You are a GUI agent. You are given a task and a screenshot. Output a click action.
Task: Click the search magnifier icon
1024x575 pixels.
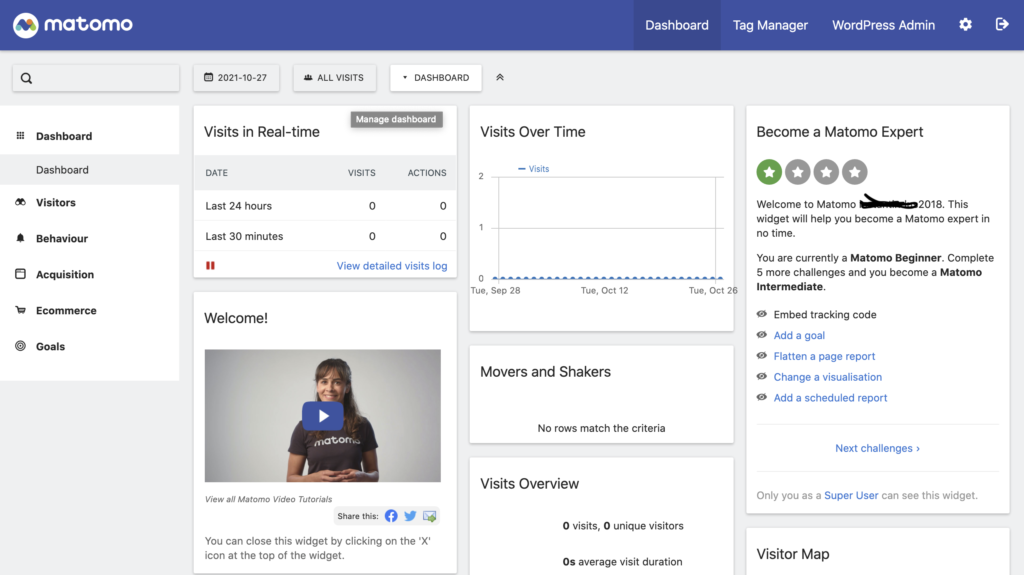click(26, 78)
